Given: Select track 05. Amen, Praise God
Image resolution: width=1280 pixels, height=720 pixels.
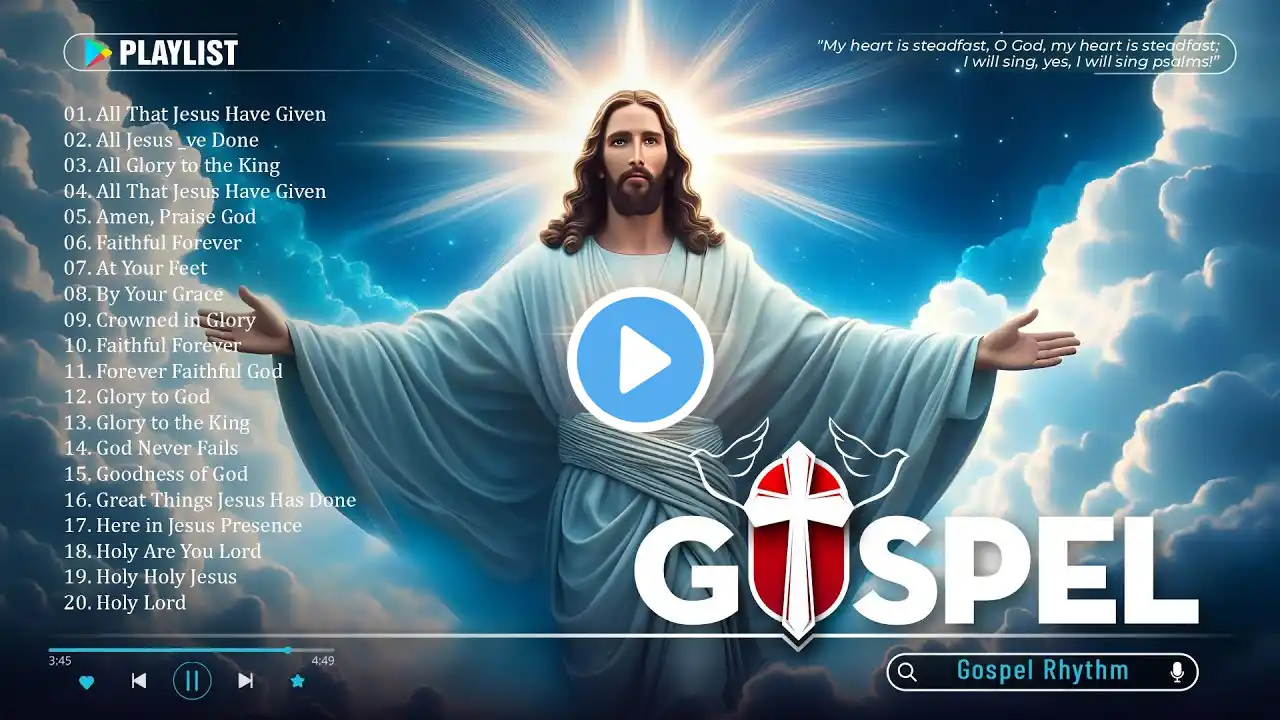Looking at the screenshot, I should point(160,217).
